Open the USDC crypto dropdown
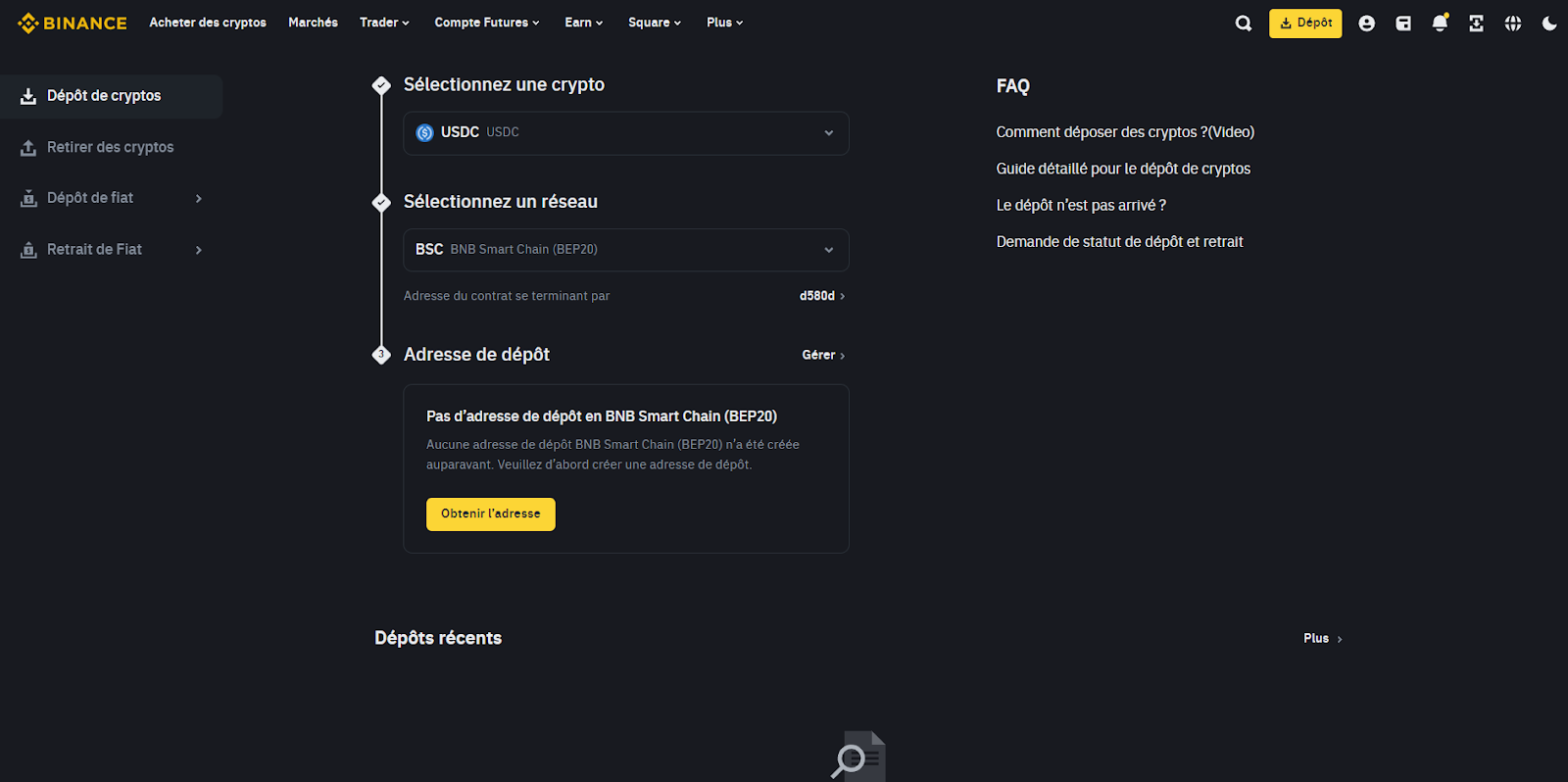 click(626, 133)
